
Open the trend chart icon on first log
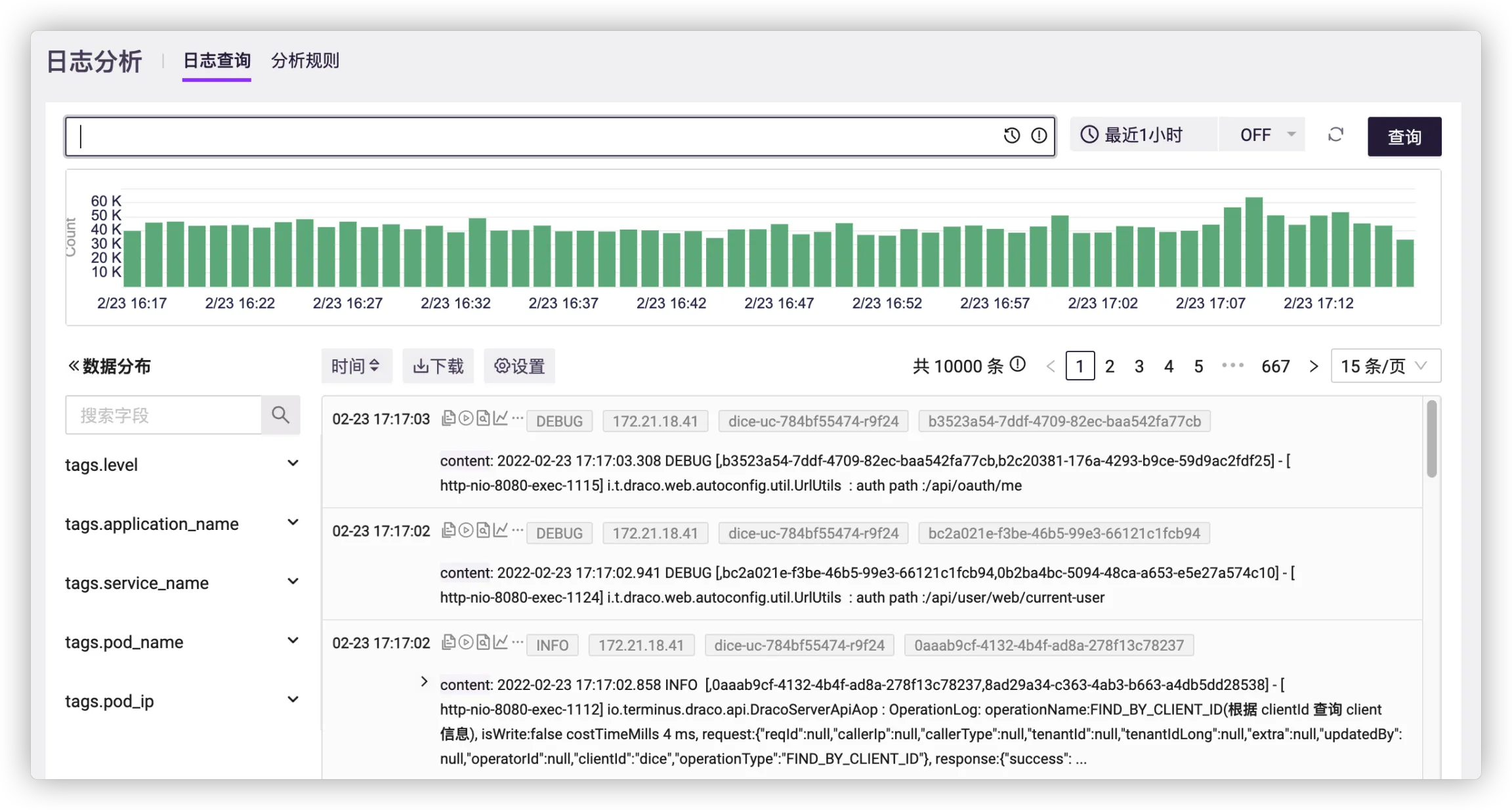click(501, 418)
